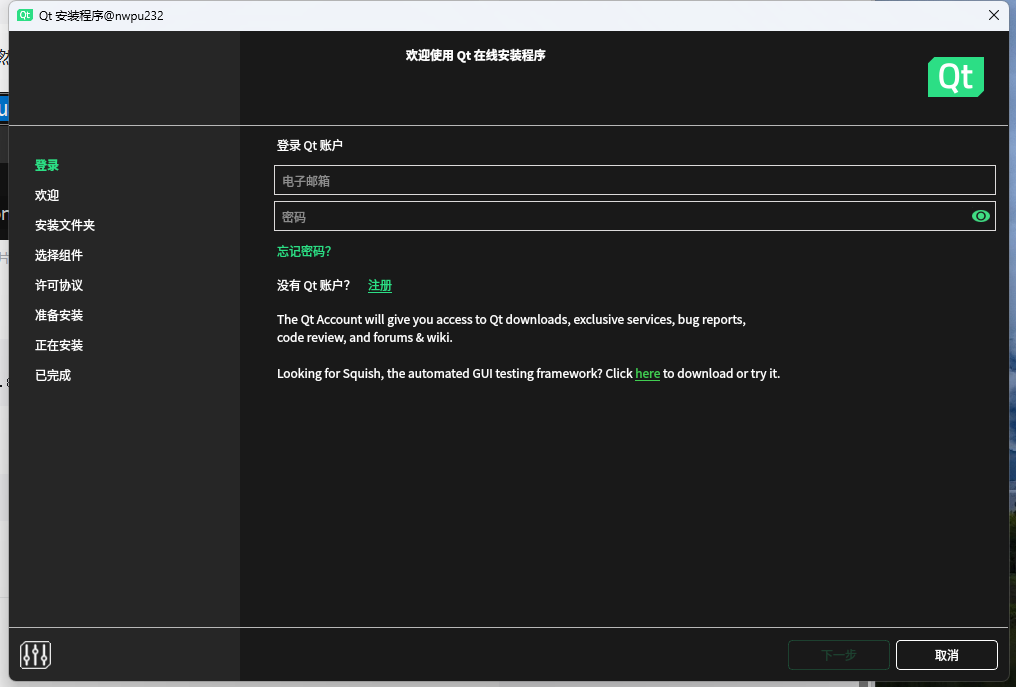Open the 忘记密码 link
The height and width of the screenshot is (687, 1016).
point(303,251)
